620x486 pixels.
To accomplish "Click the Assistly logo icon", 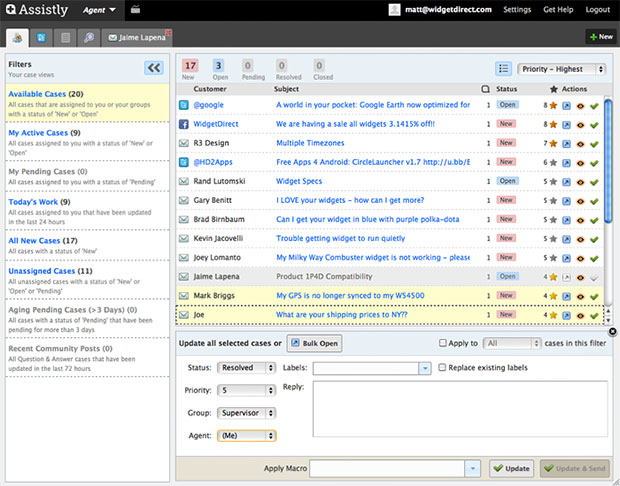I will (x=11, y=9).
